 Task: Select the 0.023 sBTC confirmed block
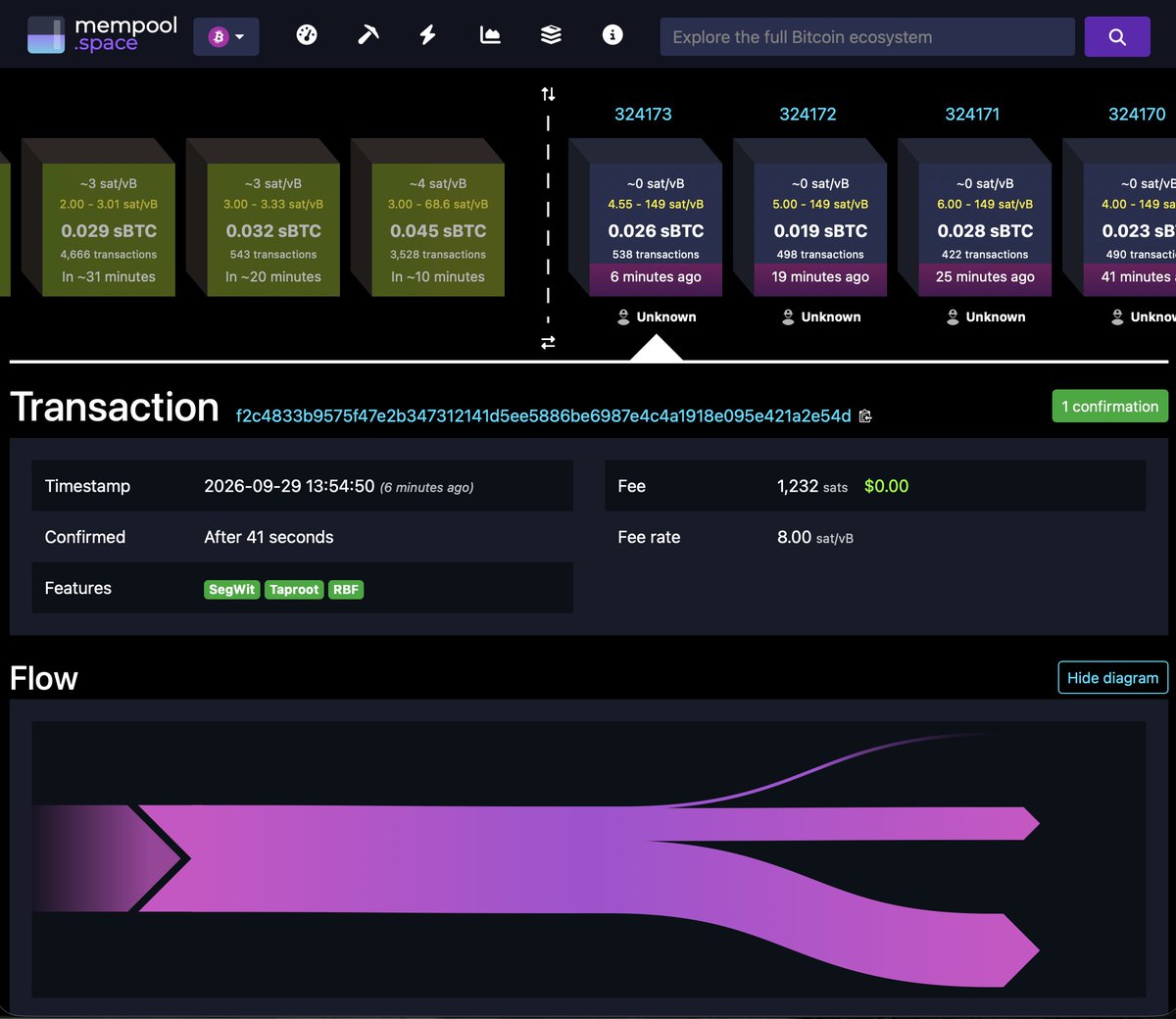pos(1129,229)
